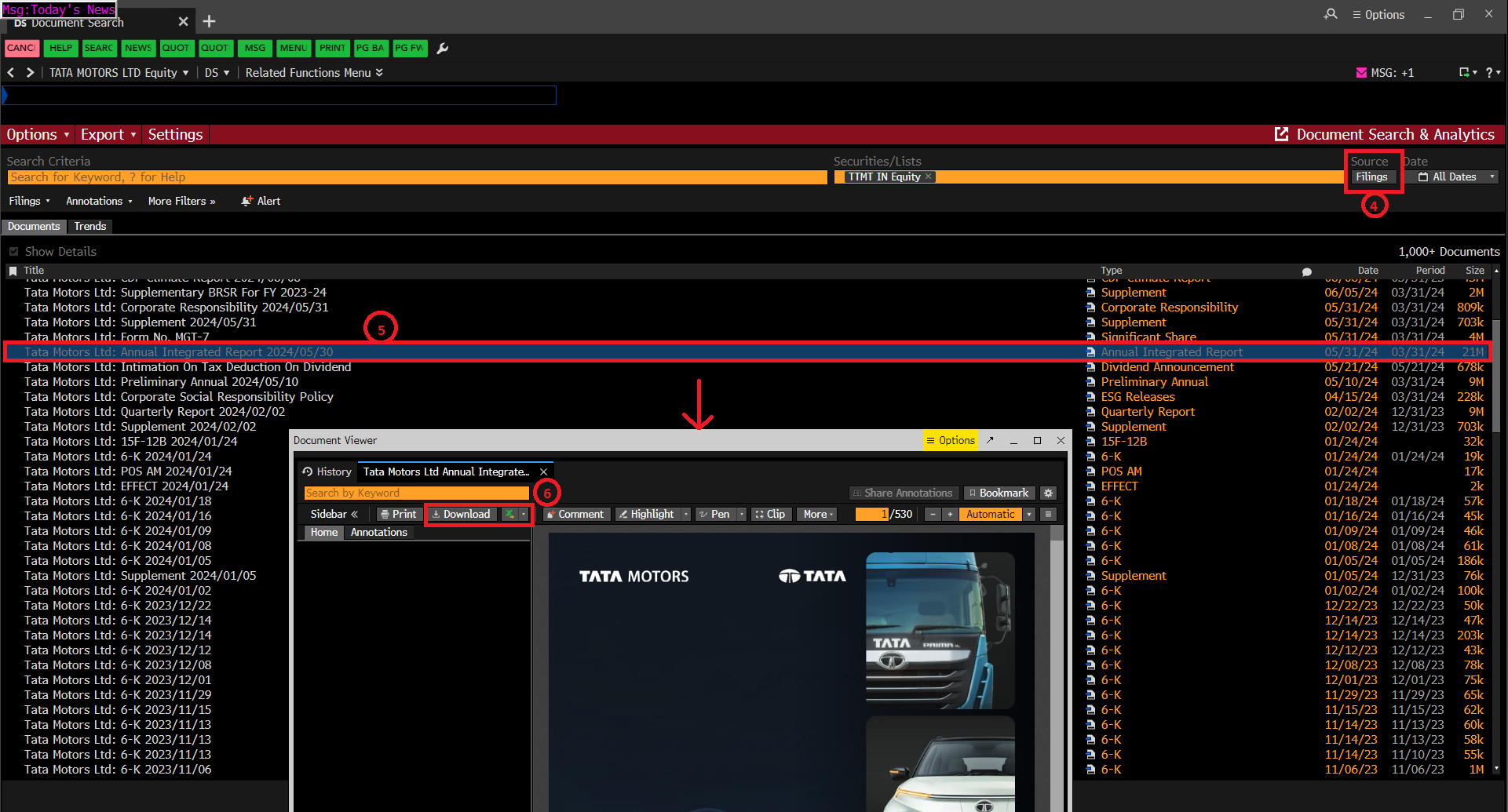
Task: Click the zoom in plus button
Action: [950, 514]
